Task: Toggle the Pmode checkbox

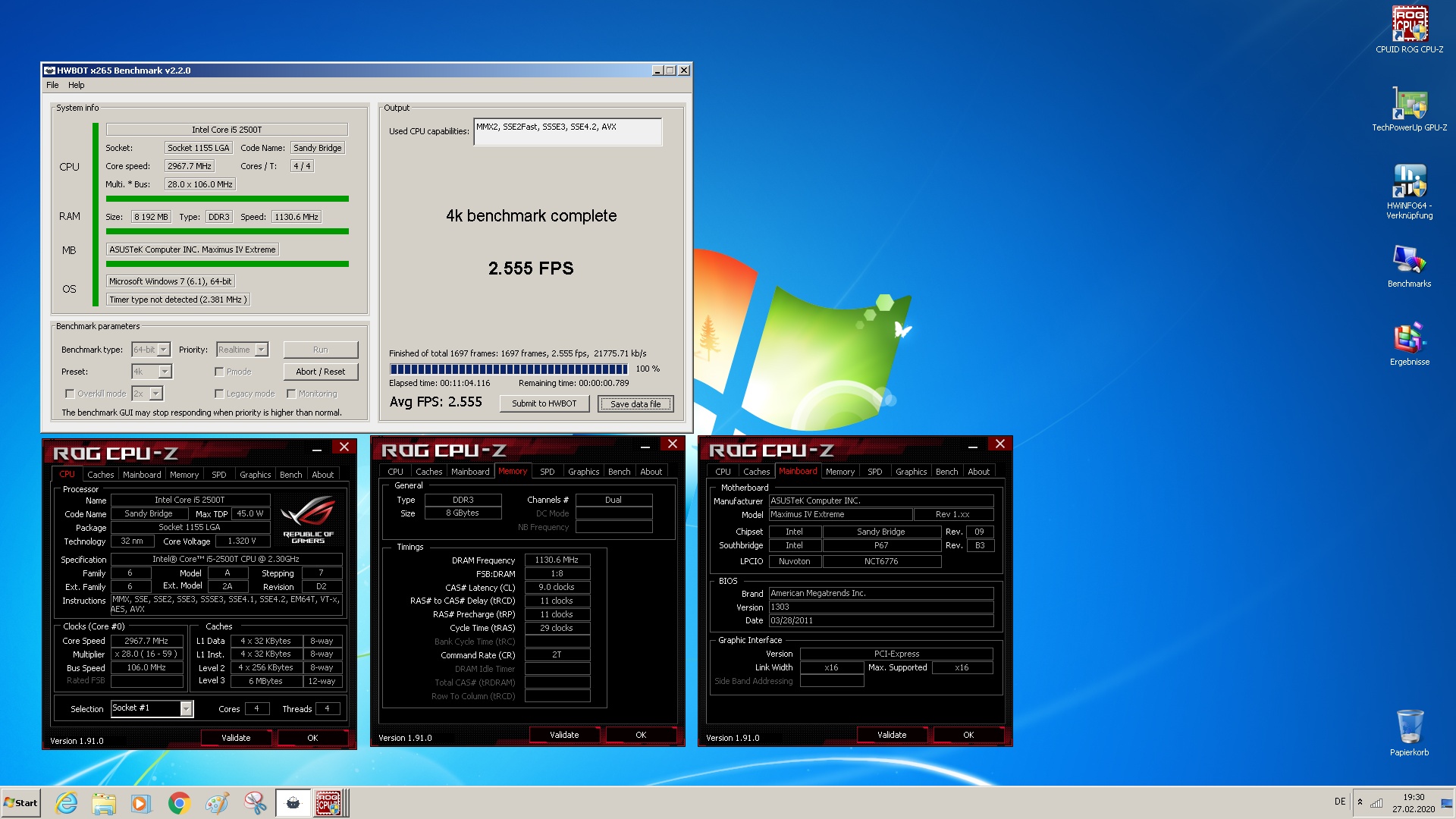Action: (219, 372)
